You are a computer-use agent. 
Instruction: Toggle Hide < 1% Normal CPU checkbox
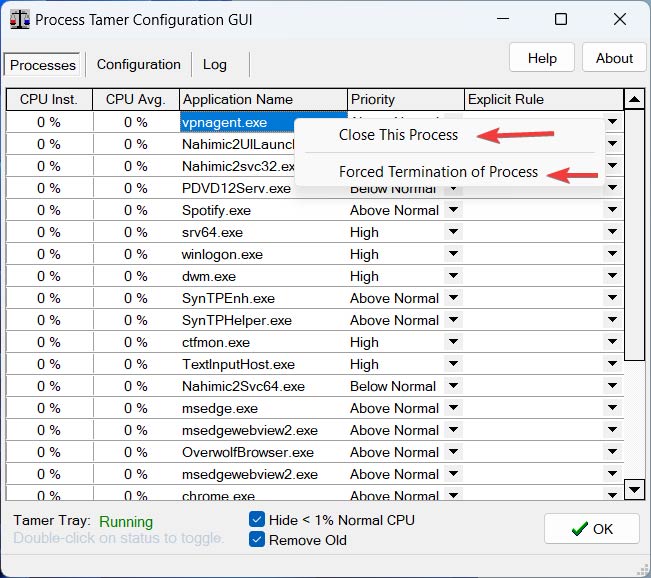coord(258,520)
